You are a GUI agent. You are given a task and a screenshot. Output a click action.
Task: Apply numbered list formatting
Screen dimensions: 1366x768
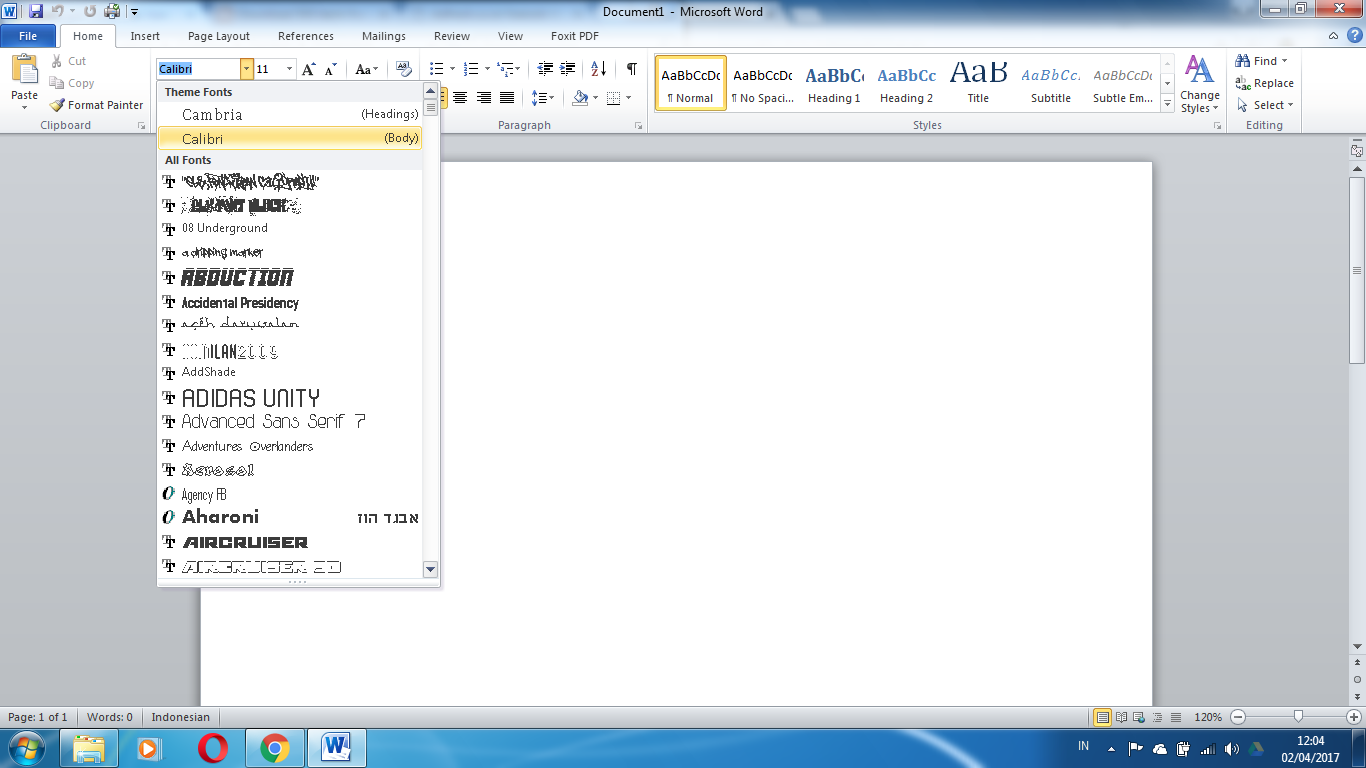472,69
